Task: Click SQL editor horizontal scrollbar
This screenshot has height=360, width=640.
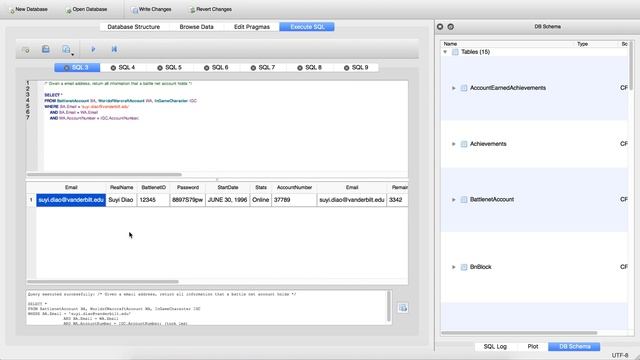Action: (x=104, y=175)
